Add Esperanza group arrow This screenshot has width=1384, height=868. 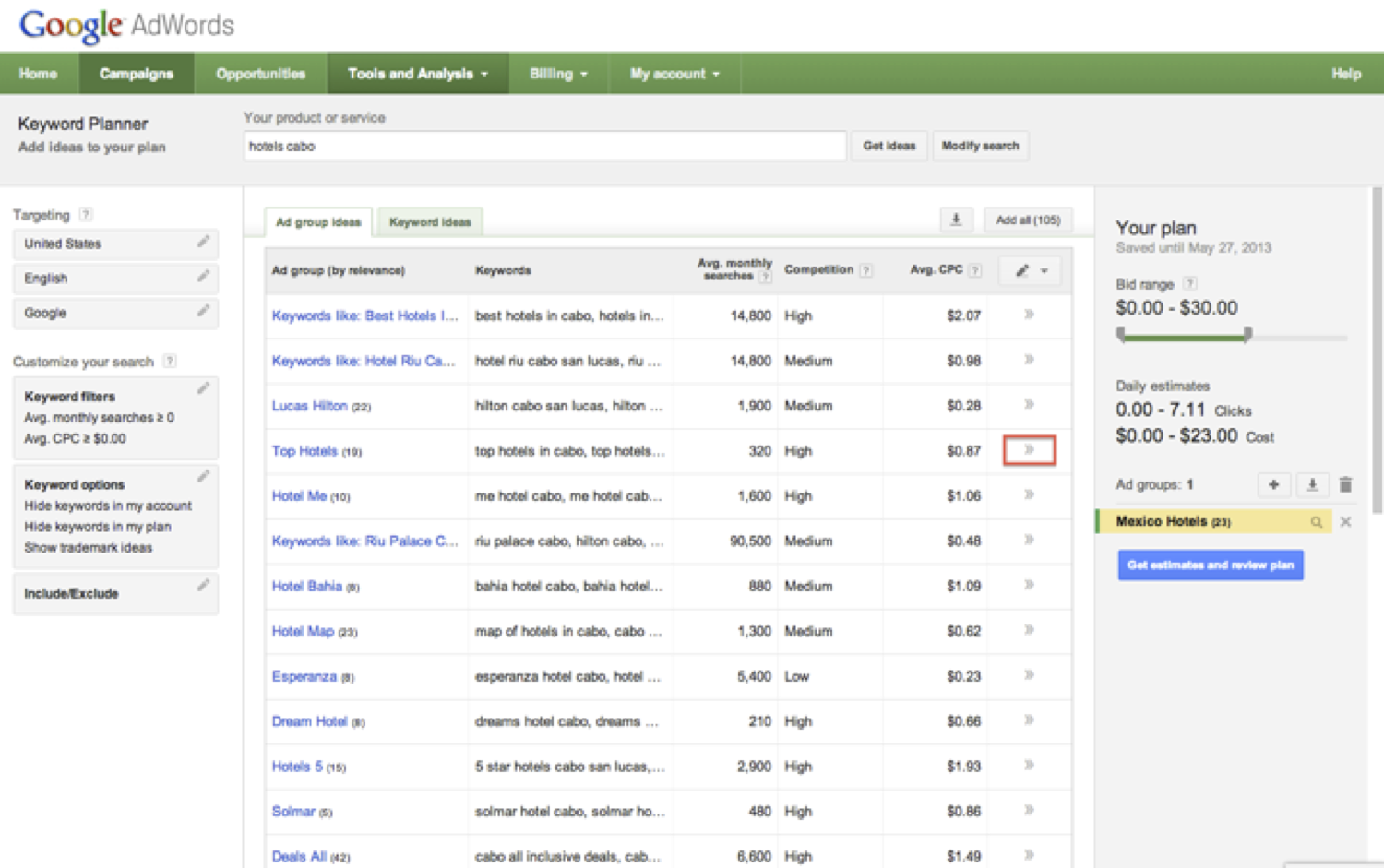[1029, 675]
